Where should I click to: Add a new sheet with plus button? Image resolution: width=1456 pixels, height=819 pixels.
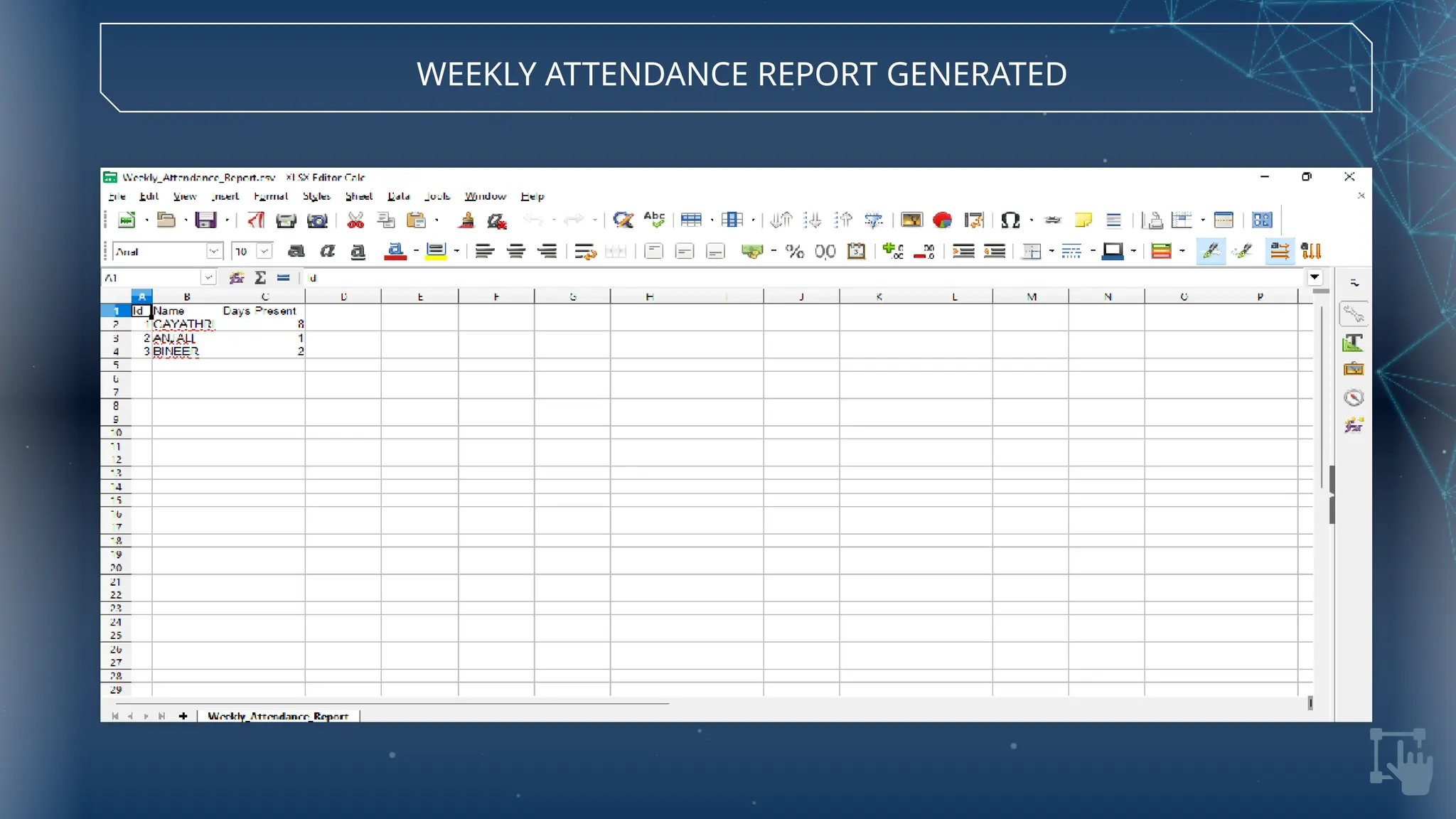[183, 716]
